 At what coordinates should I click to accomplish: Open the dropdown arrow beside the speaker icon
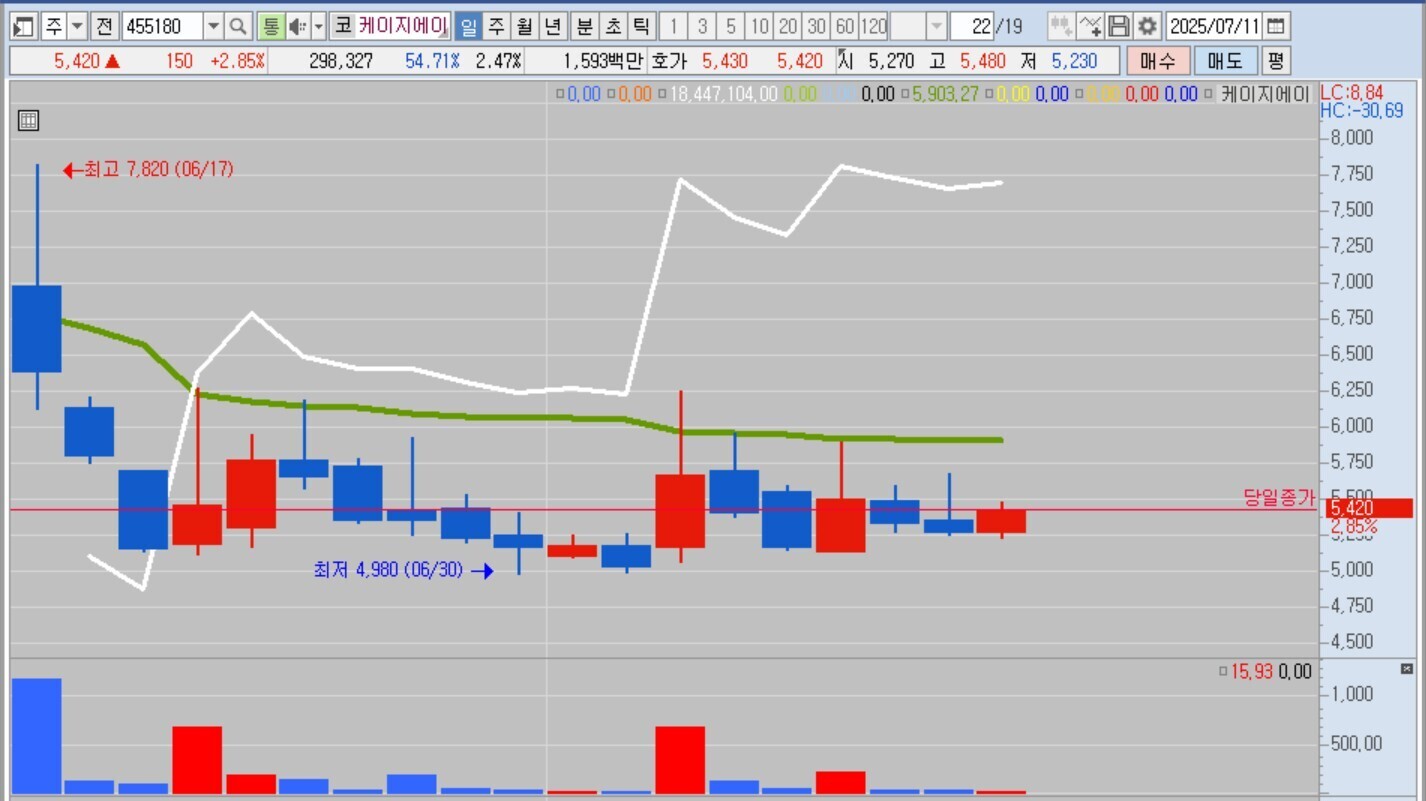coord(319,26)
